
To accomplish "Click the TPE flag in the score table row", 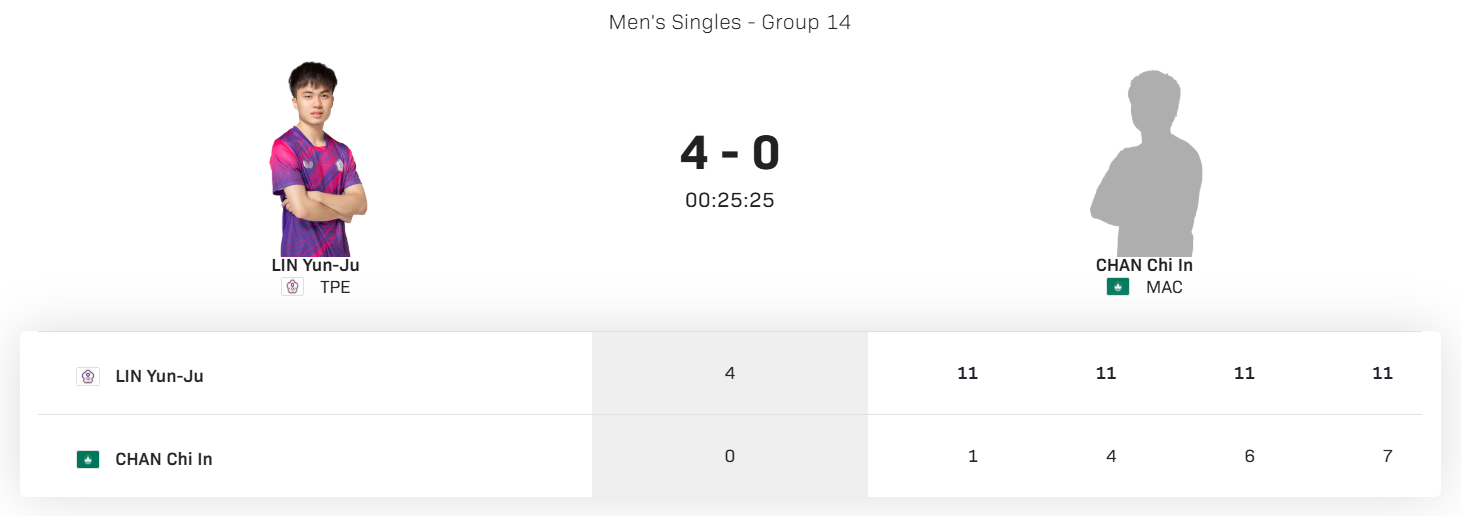I will (x=88, y=377).
